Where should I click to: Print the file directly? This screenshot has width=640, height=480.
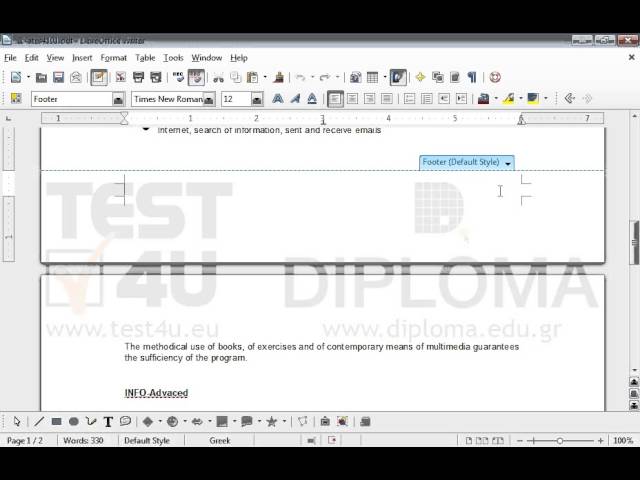[138, 77]
